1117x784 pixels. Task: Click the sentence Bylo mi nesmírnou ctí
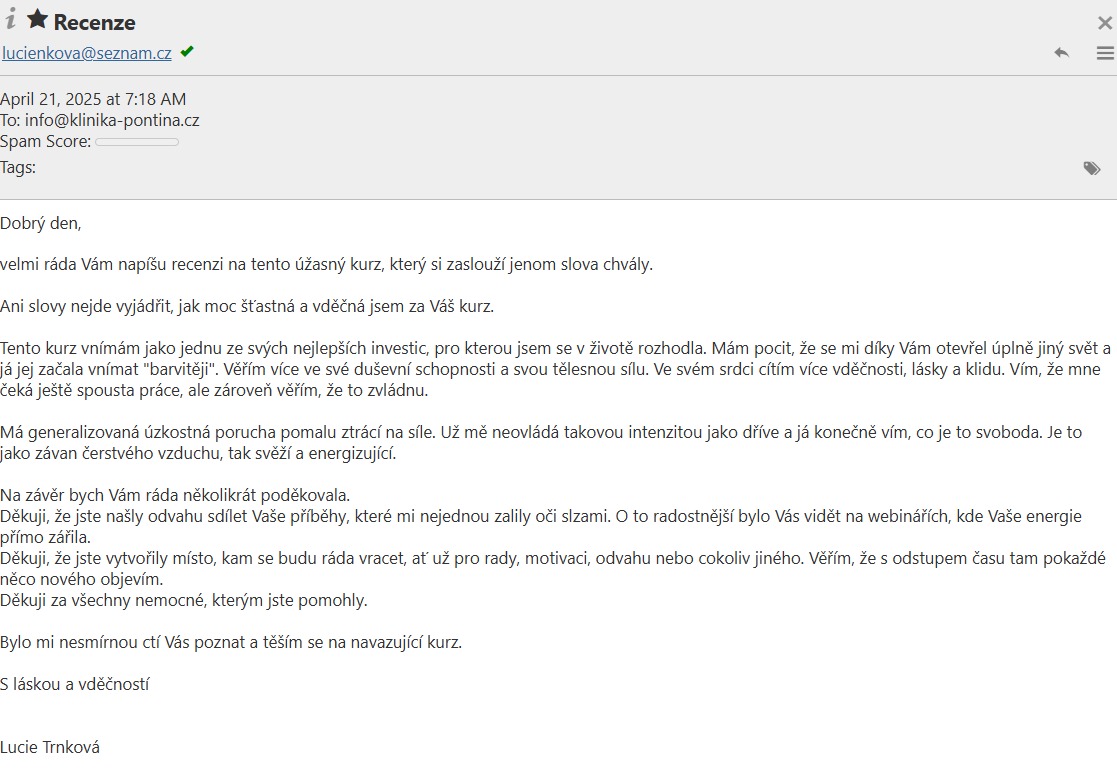coord(231,642)
